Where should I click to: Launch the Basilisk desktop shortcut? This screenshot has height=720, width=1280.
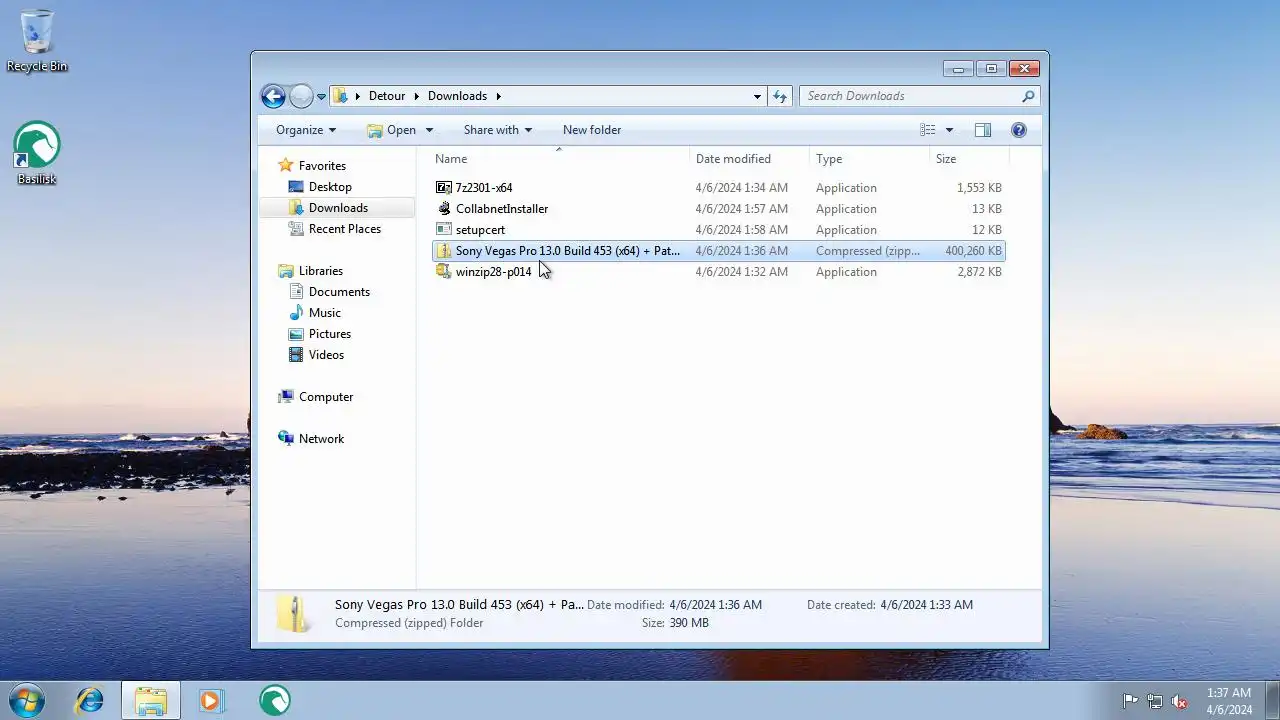(37, 153)
